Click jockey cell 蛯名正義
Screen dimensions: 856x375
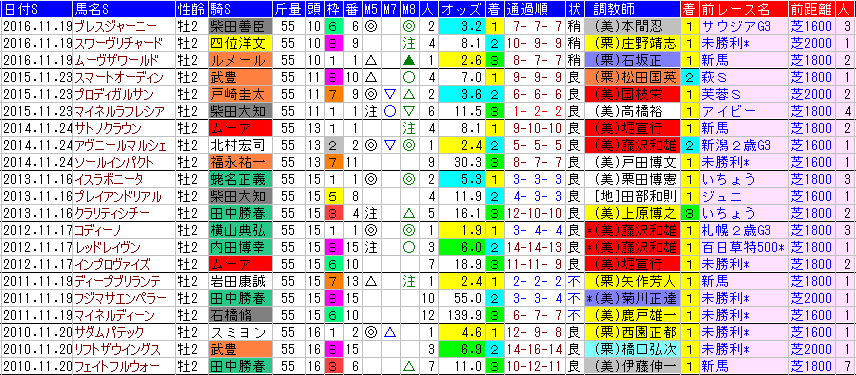pyautogui.click(x=240, y=179)
